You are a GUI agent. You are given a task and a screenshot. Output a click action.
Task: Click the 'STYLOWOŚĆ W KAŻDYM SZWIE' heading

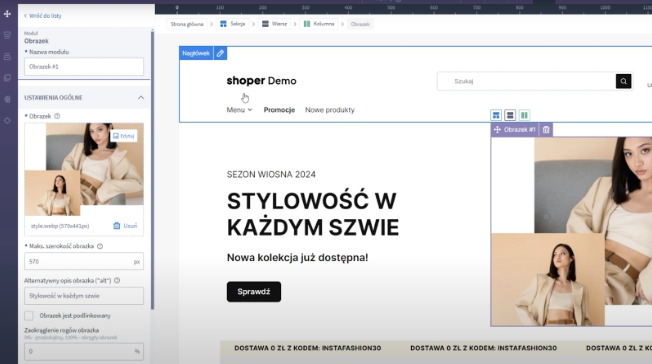[x=313, y=214]
